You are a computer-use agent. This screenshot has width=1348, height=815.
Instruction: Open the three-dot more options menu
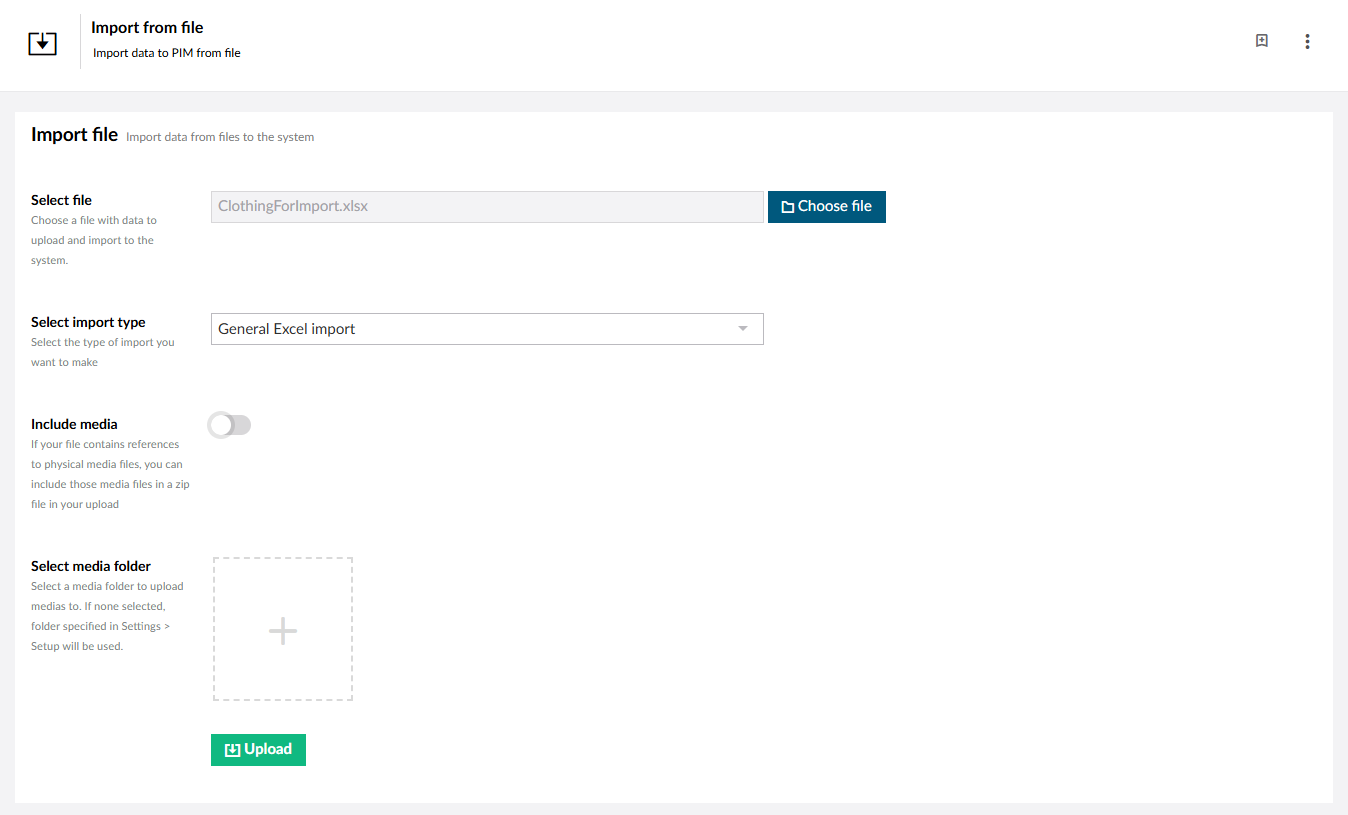[x=1307, y=41]
